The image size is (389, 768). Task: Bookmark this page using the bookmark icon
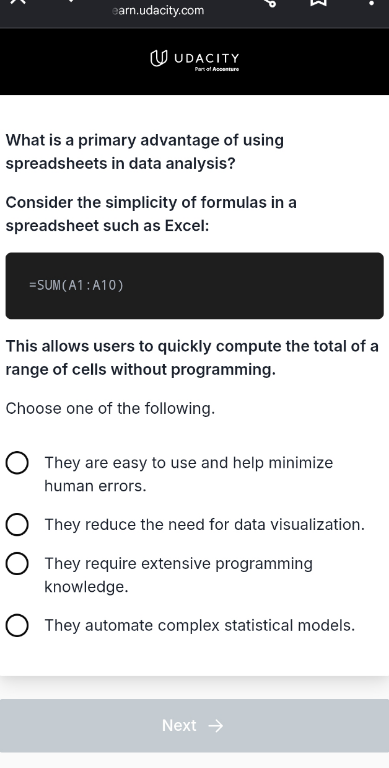(318, 2)
